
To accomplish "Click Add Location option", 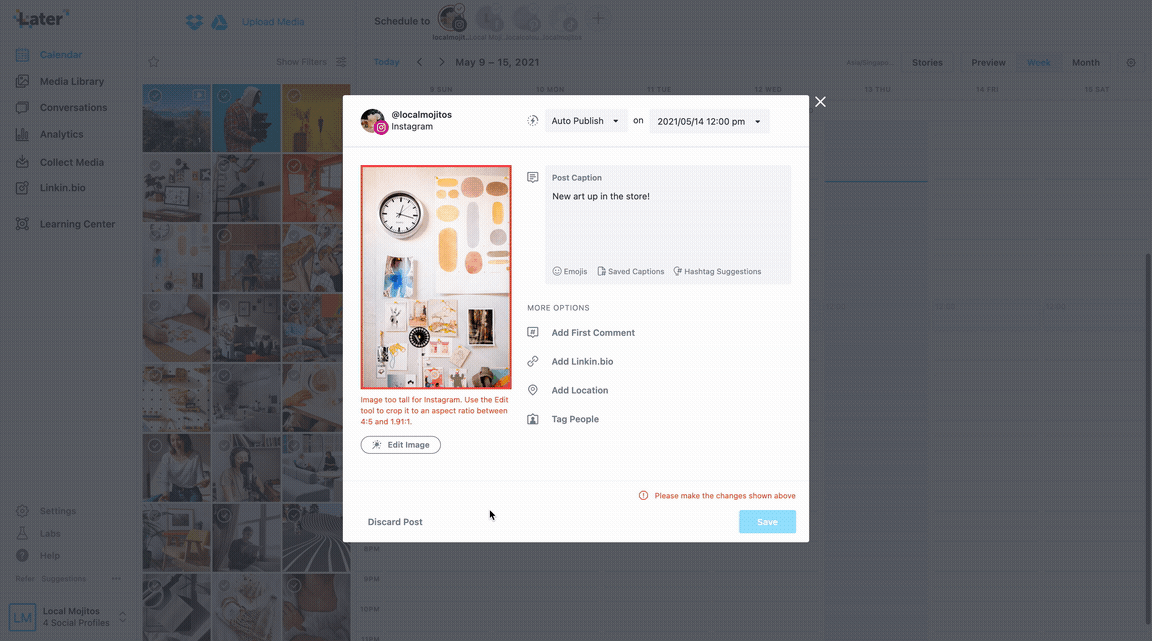I will [580, 390].
